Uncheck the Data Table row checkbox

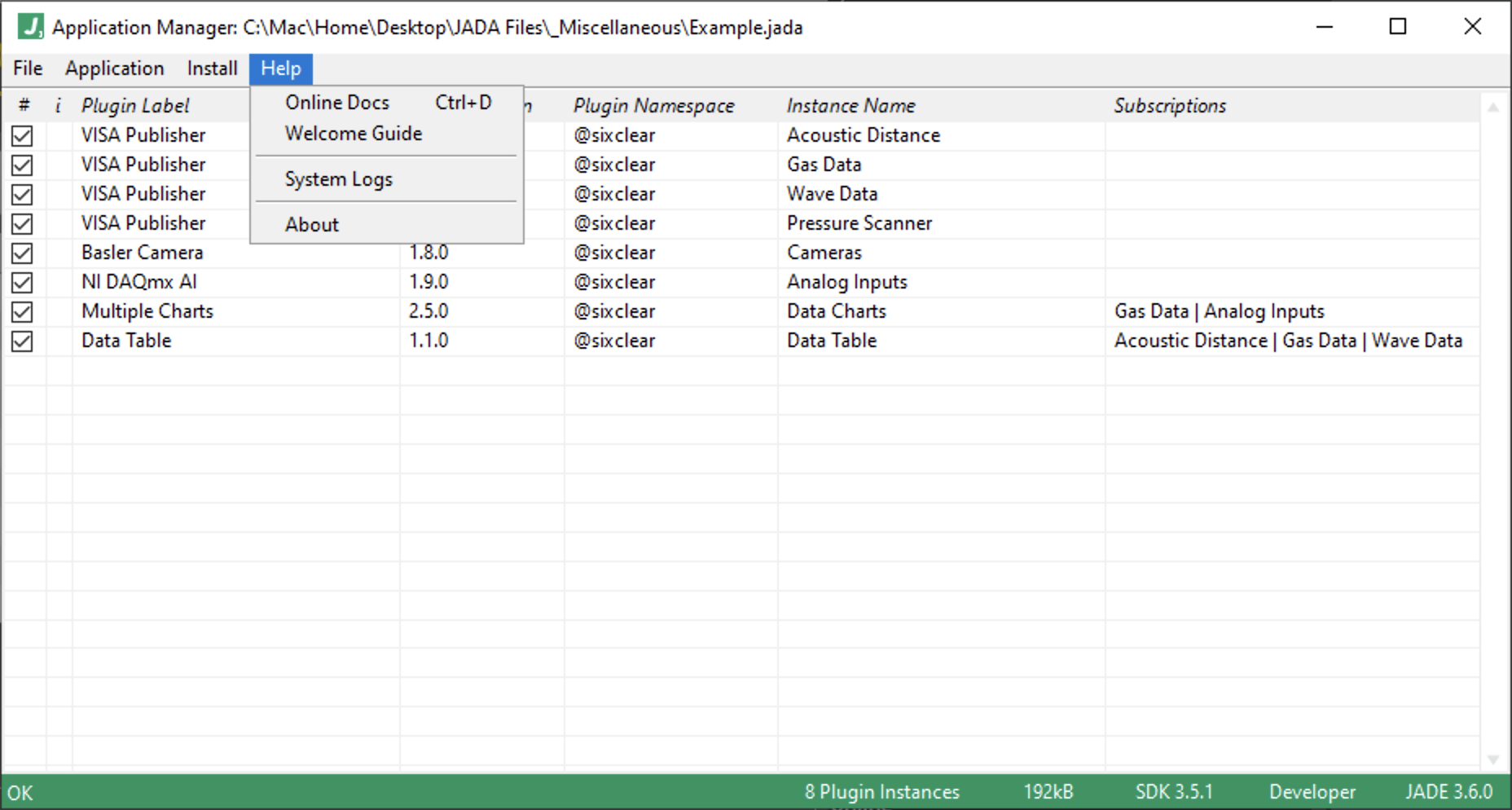pos(22,341)
